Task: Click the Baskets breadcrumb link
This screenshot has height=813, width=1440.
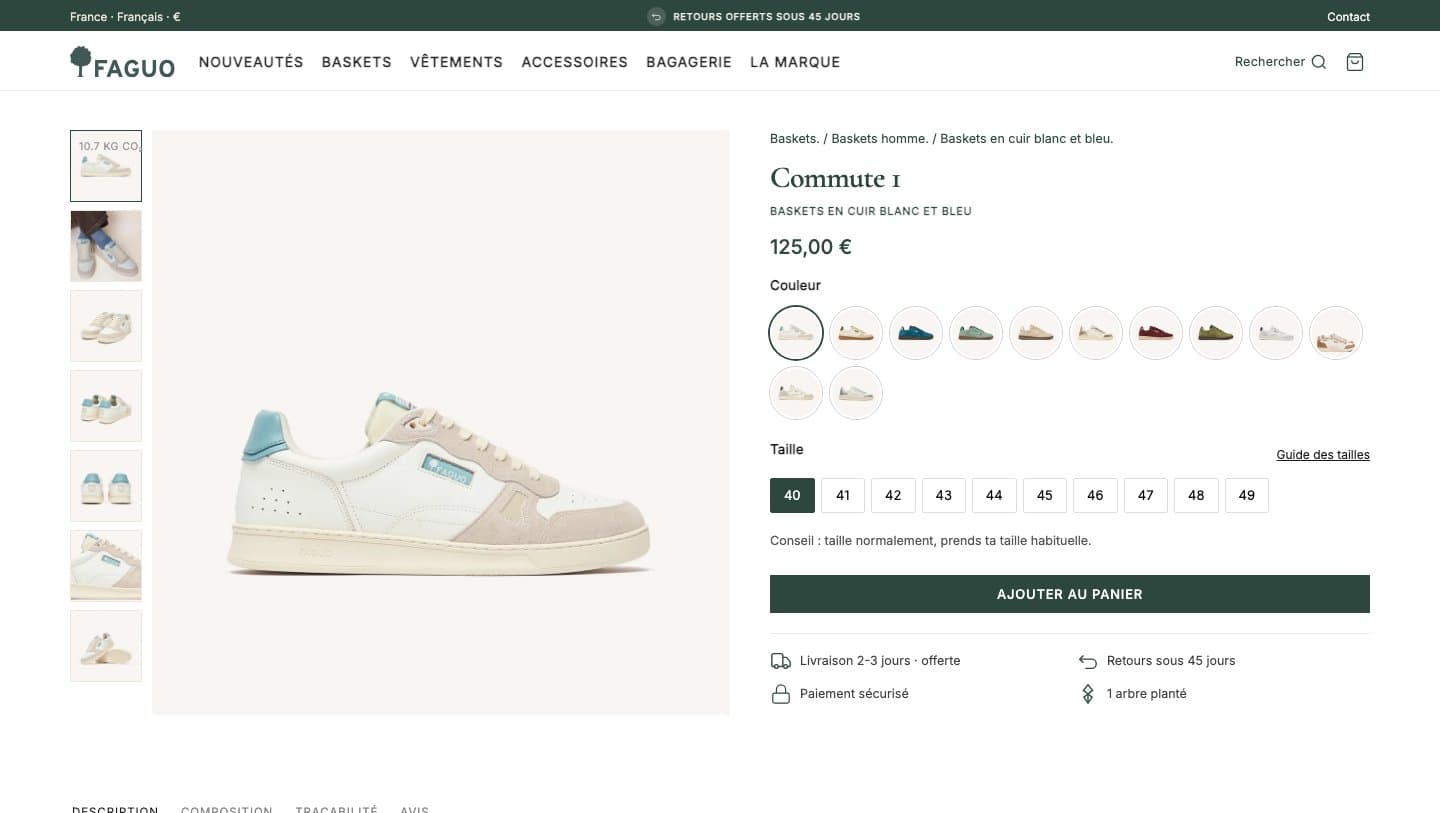Action: [795, 138]
